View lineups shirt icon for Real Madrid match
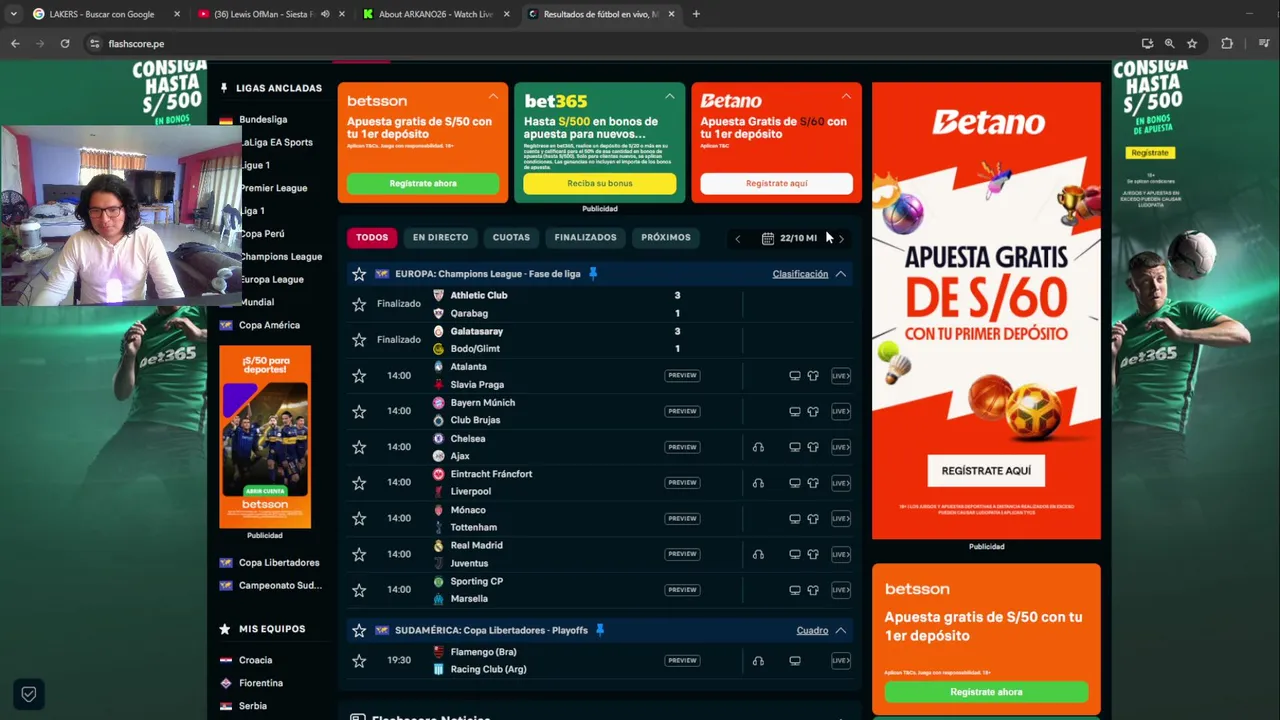1280x720 pixels. (x=813, y=554)
